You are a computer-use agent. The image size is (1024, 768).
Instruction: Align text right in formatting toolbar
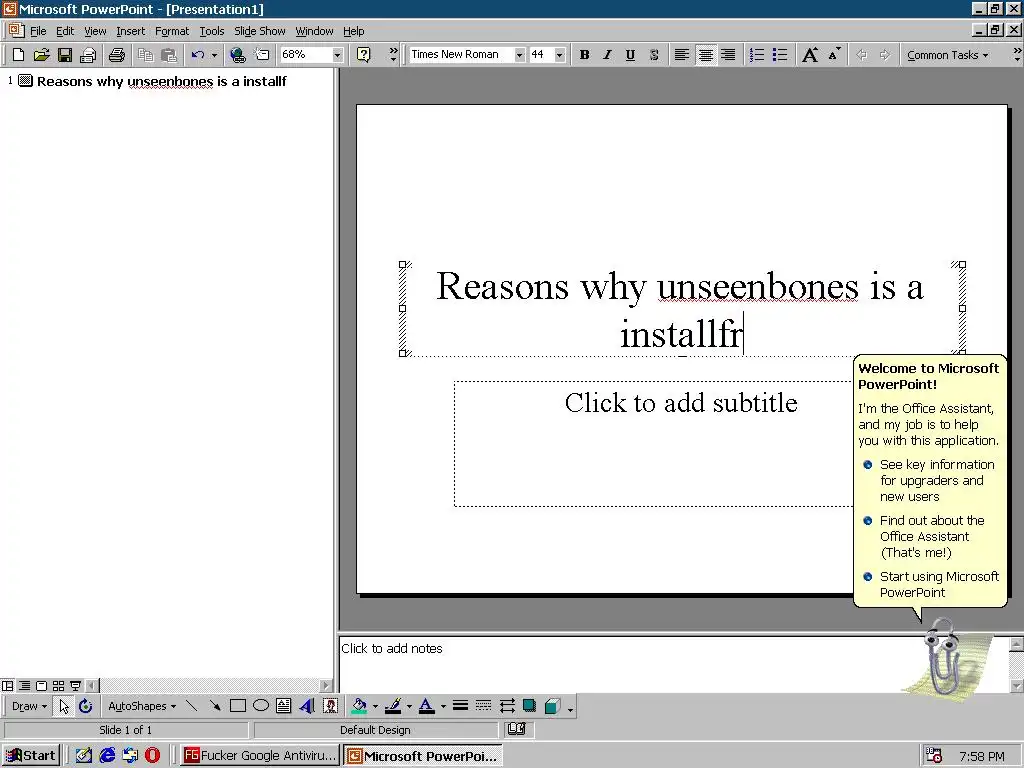pyautogui.click(x=728, y=55)
